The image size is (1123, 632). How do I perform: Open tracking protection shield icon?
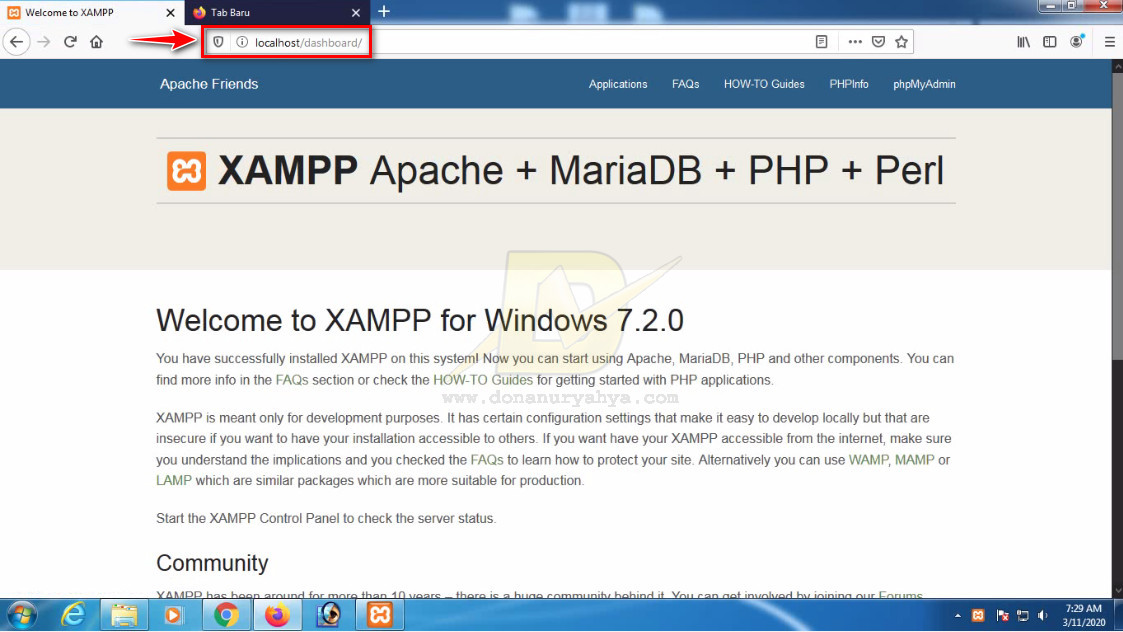(x=218, y=42)
